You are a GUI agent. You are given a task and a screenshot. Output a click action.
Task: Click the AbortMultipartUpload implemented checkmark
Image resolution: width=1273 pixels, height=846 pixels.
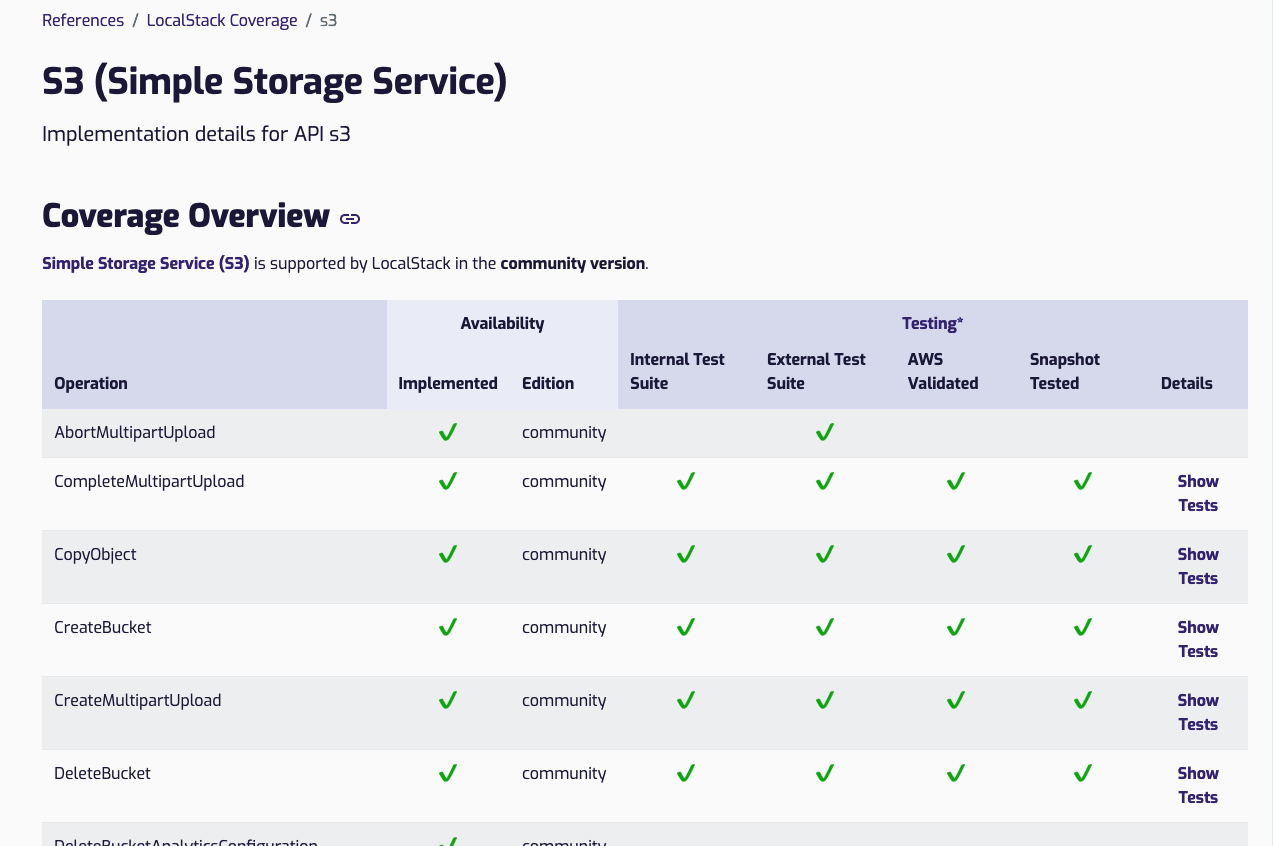click(x=448, y=432)
